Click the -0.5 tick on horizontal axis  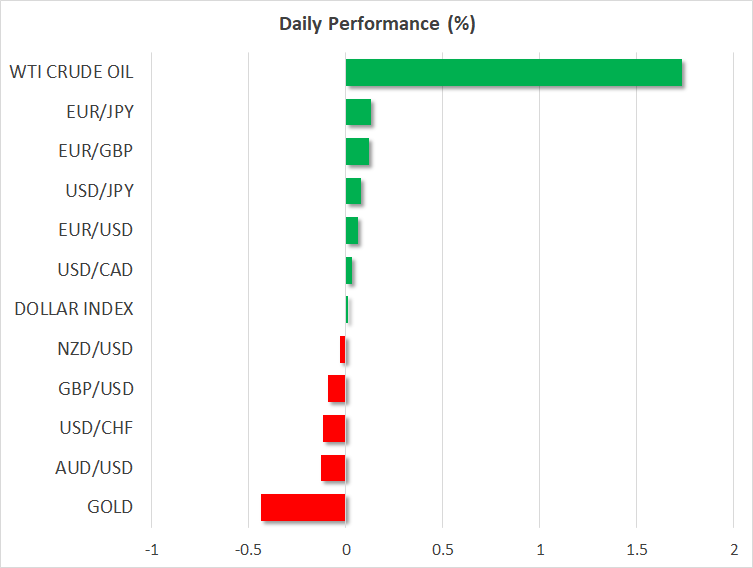tap(248, 550)
